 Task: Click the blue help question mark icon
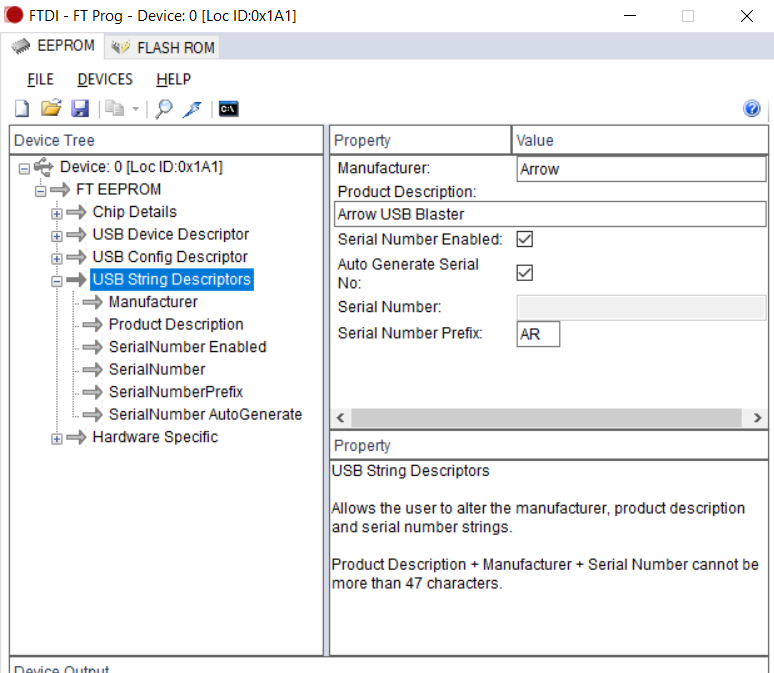(751, 108)
